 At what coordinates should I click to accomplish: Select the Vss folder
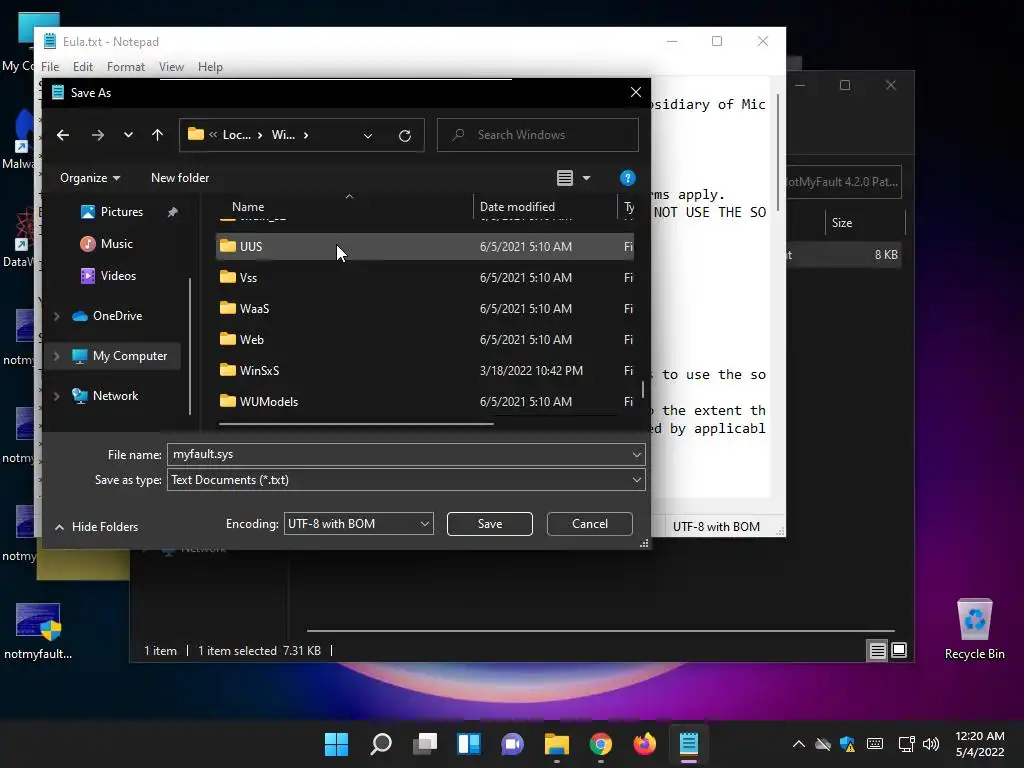pyautogui.click(x=424, y=278)
